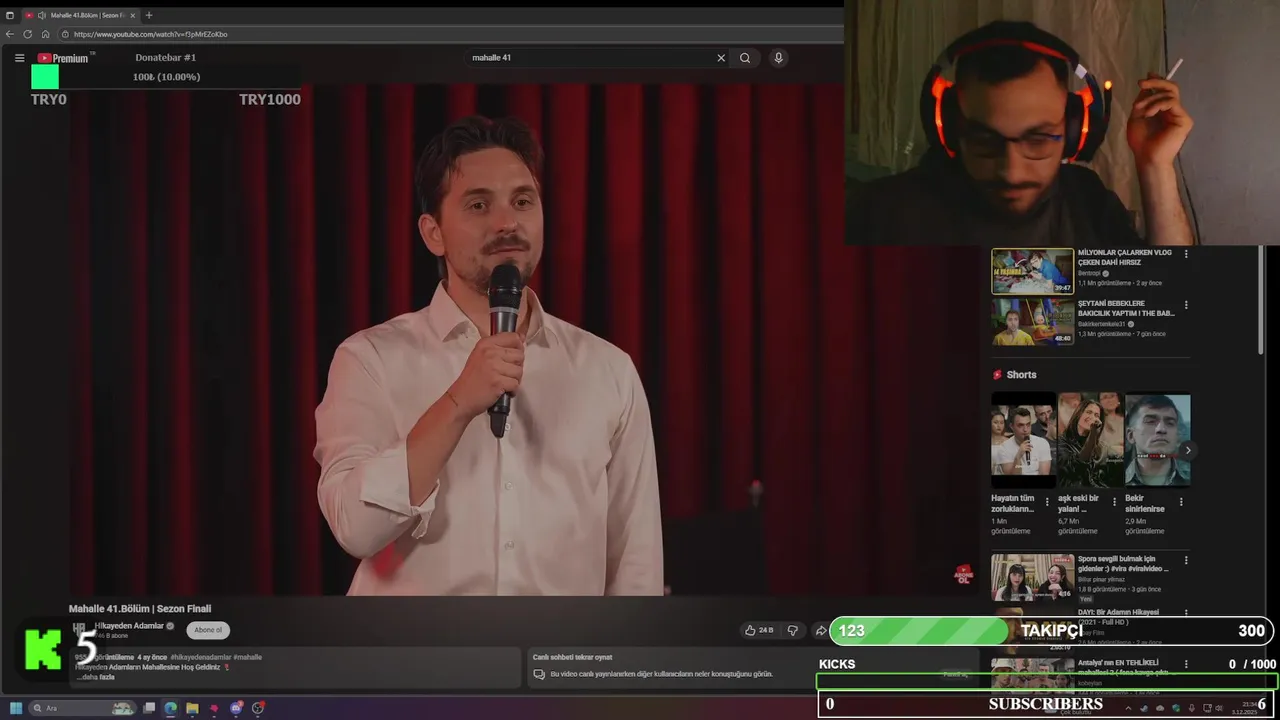The image size is (1280, 720).
Task: Open the tab actions menu icon
Action: 10,15
